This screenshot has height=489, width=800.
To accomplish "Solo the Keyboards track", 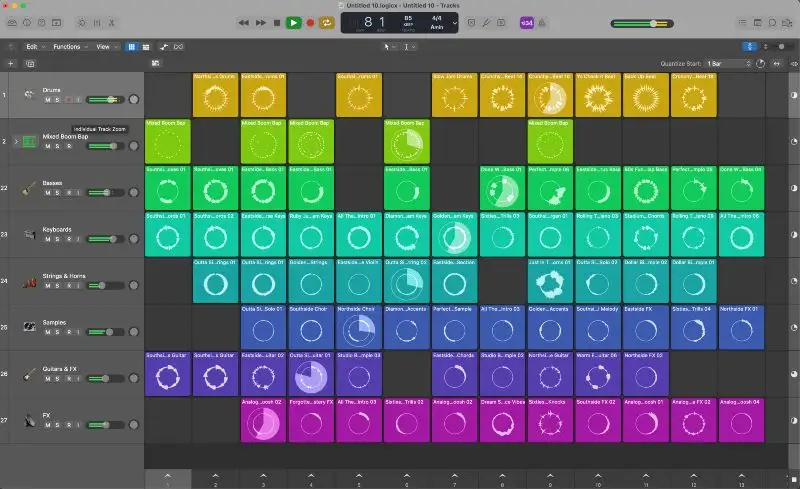I will 57,238.
